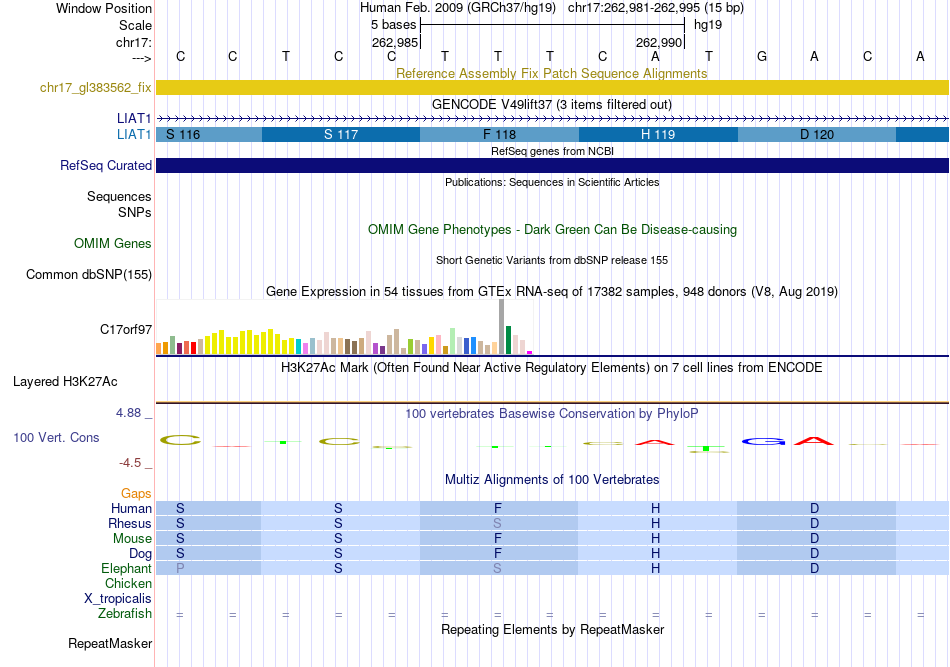Click the RepeatMasker track label
Screen dimensions: 950x667
pos(110,643)
